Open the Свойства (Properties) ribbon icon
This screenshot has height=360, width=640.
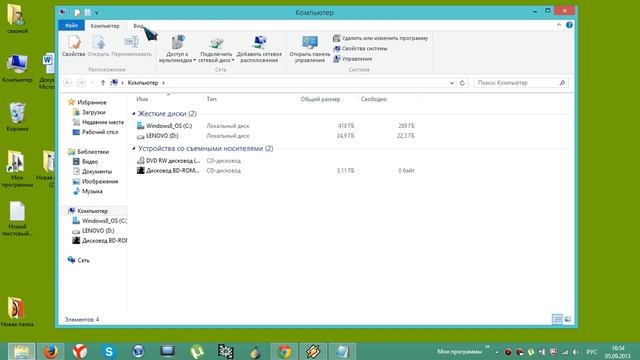coord(73,45)
